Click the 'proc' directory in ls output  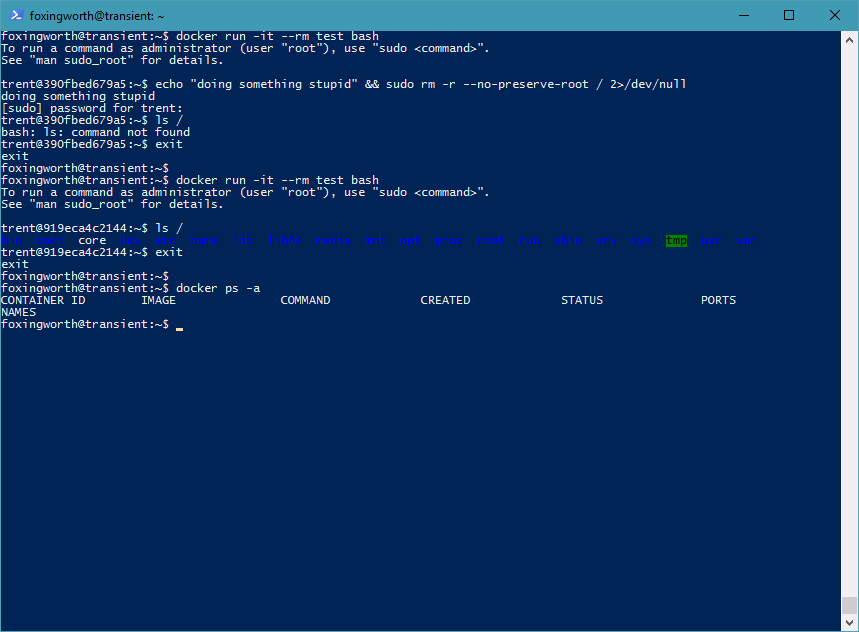(x=448, y=240)
